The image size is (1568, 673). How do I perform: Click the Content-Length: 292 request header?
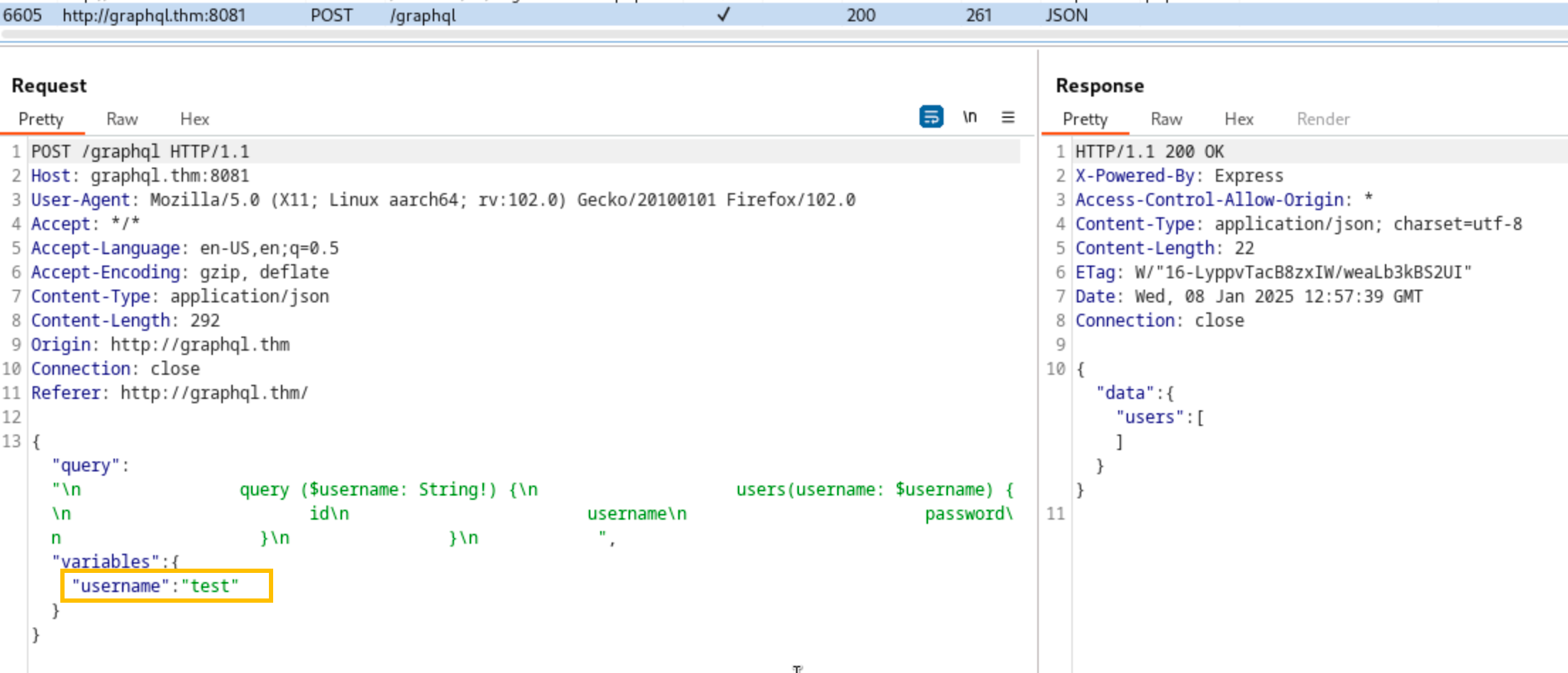[125, 321]
